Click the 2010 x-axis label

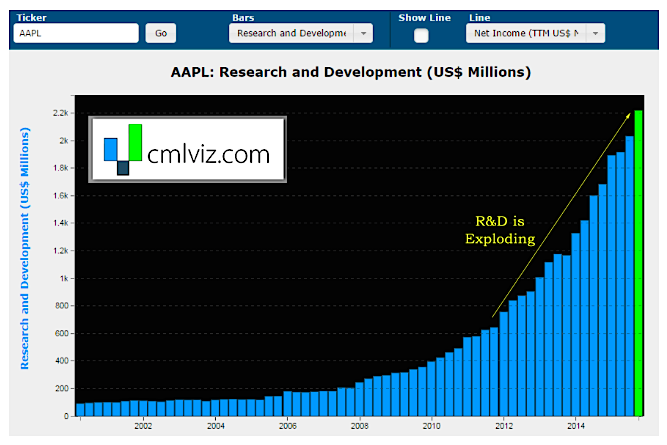coord(431,426)
